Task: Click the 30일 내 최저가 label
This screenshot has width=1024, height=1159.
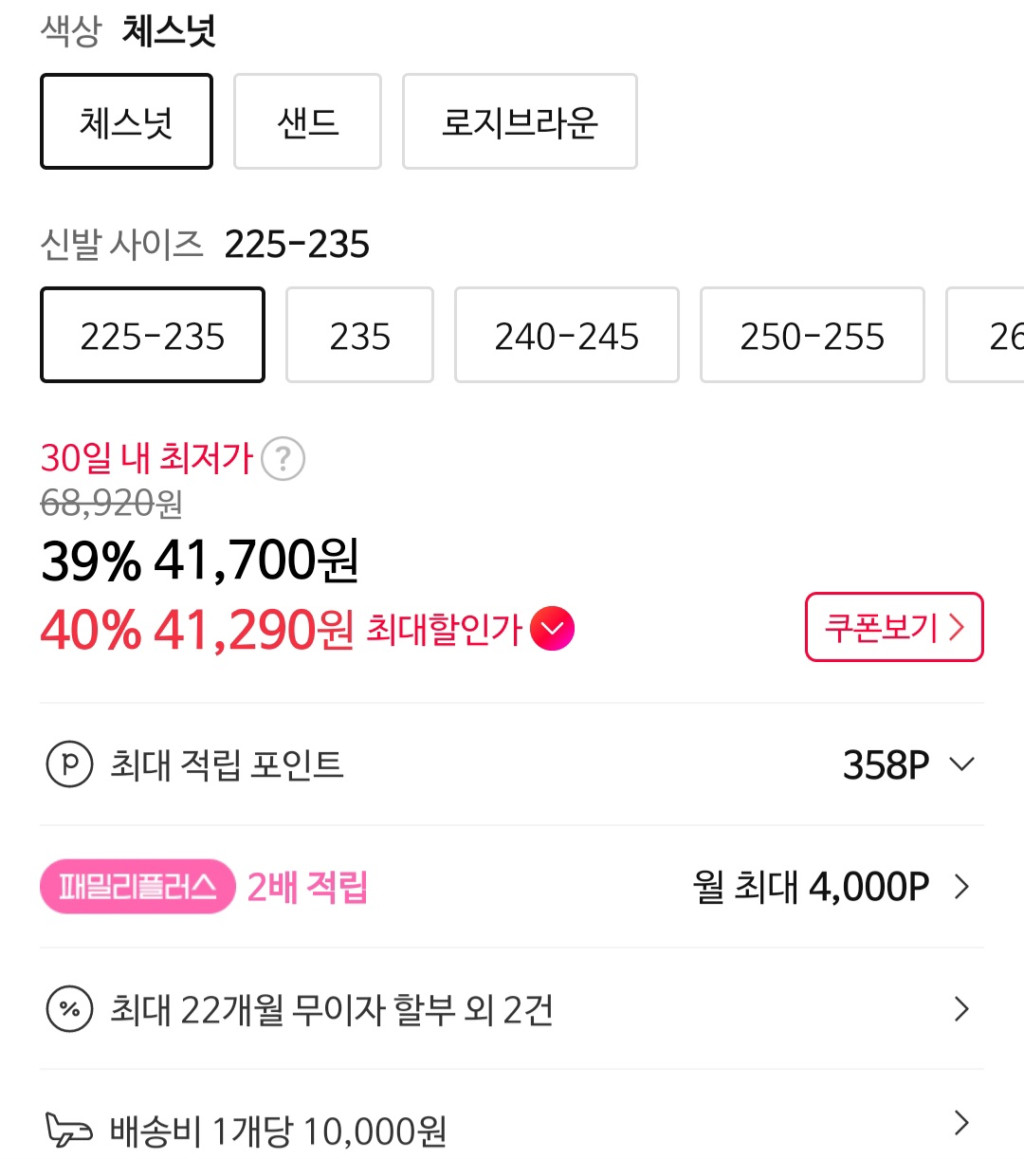Action: click(x=146, y=459)
